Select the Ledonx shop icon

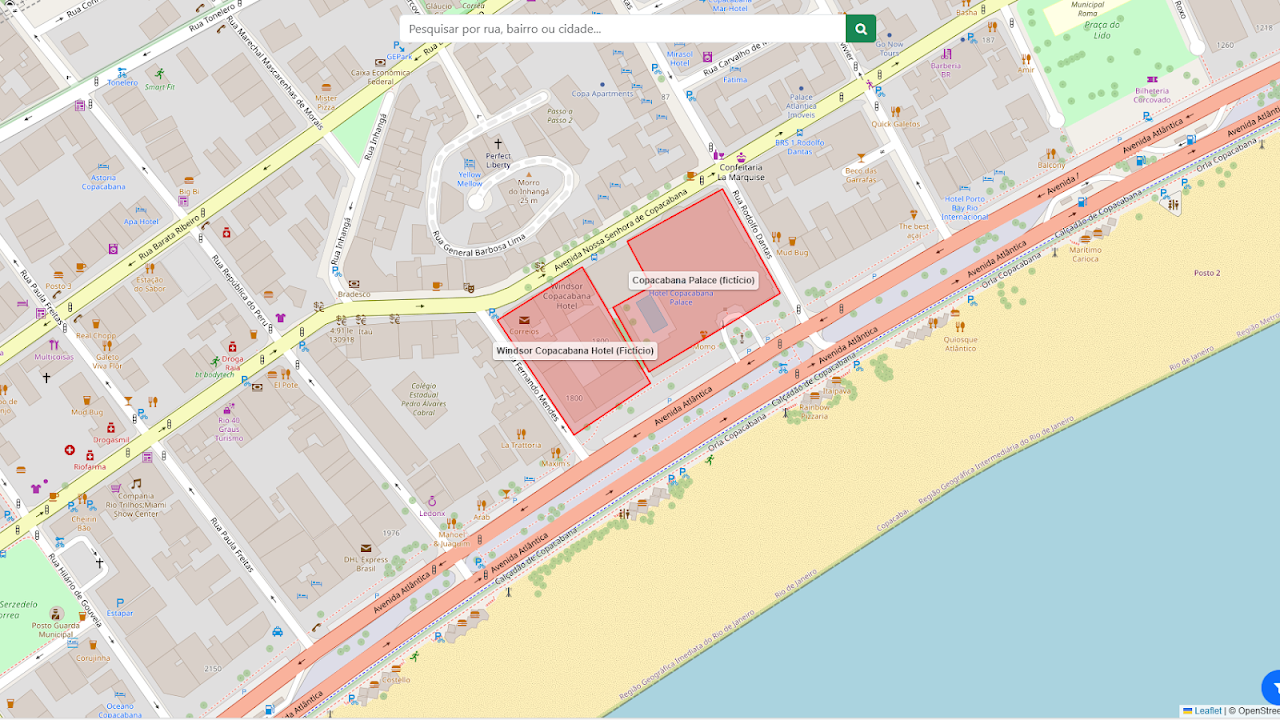point(432,500)
